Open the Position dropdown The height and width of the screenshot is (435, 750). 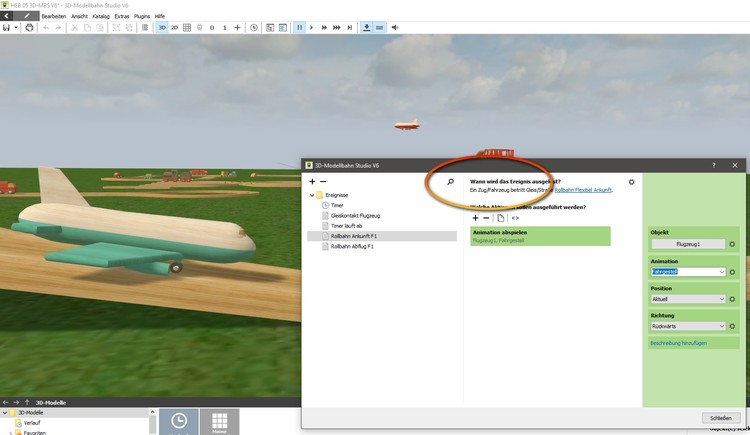[x=688, y=299]
